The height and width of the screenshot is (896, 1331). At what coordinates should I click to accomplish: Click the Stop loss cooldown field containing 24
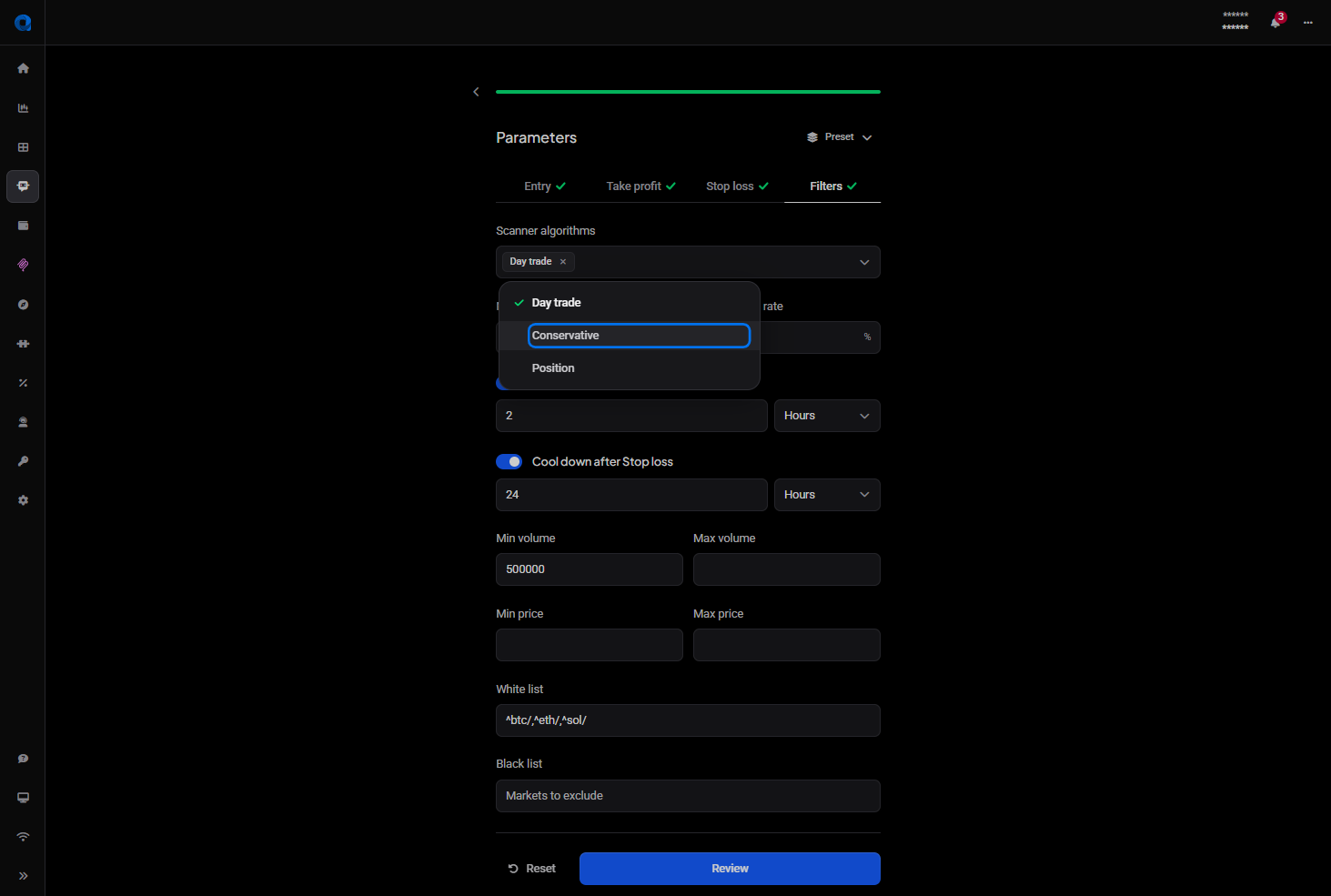coord(631,495)
